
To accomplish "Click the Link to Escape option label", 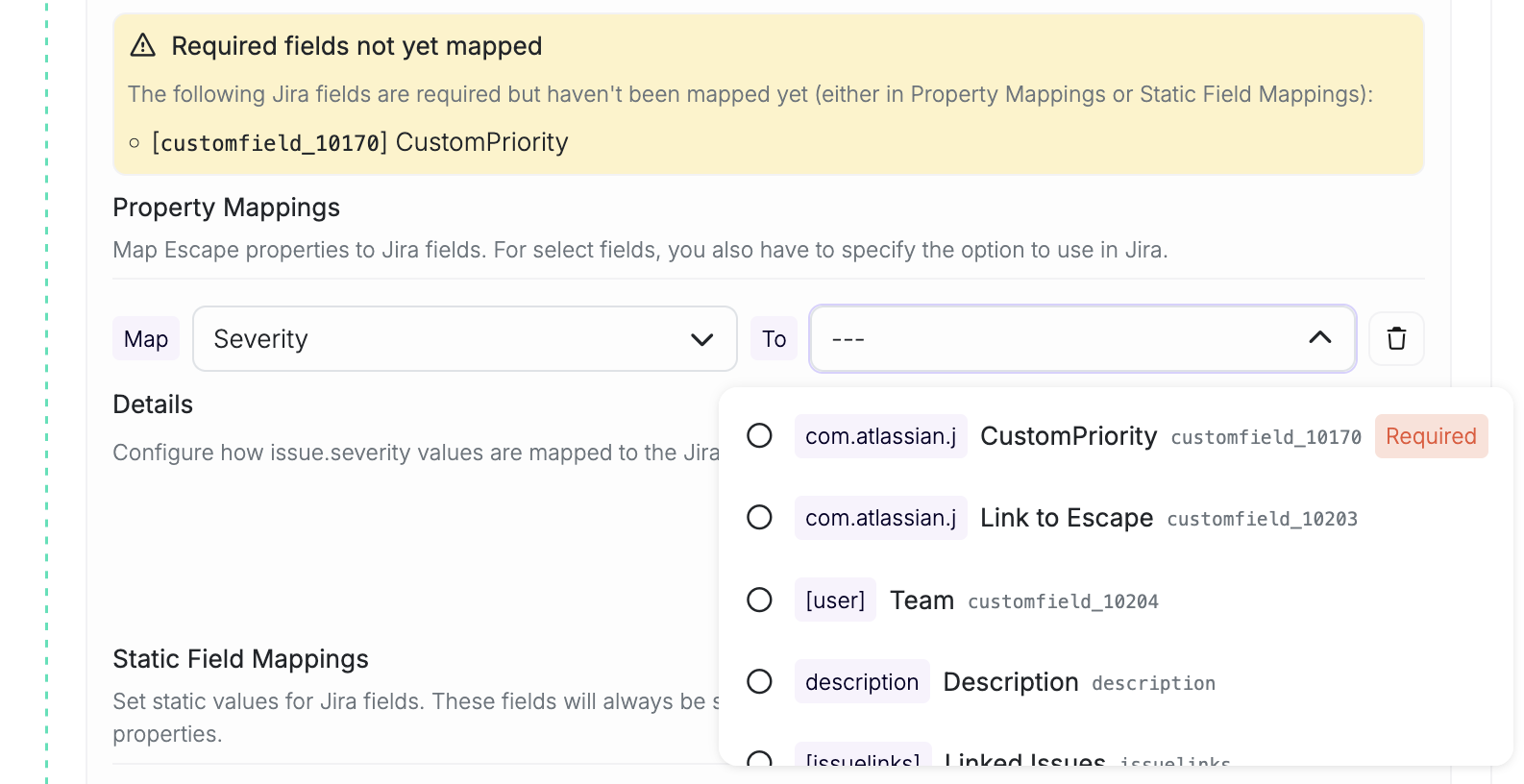I will click(x=1067, y=518).
